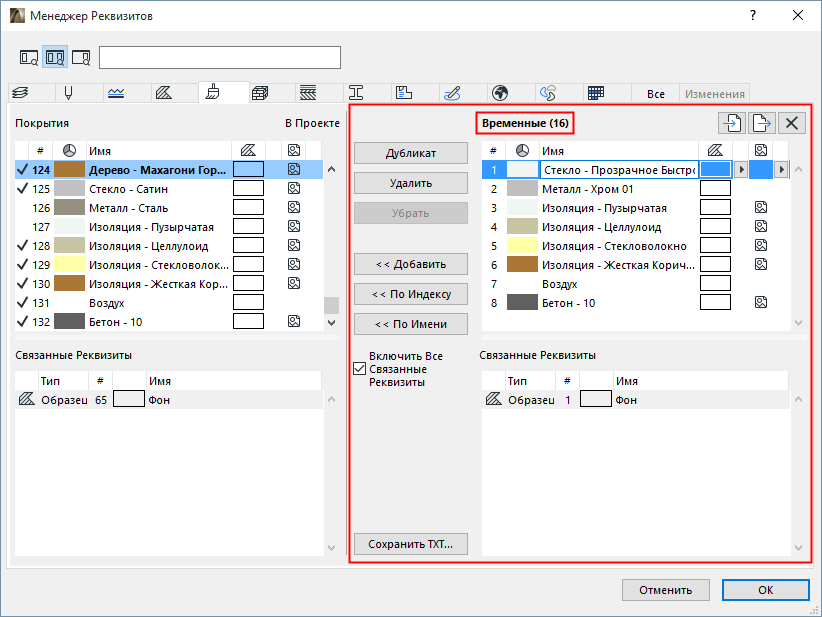Toggle Включить Все Связанные Реквизиты checkbox
The width and height of the screenshot is (822, 617).
360,369
